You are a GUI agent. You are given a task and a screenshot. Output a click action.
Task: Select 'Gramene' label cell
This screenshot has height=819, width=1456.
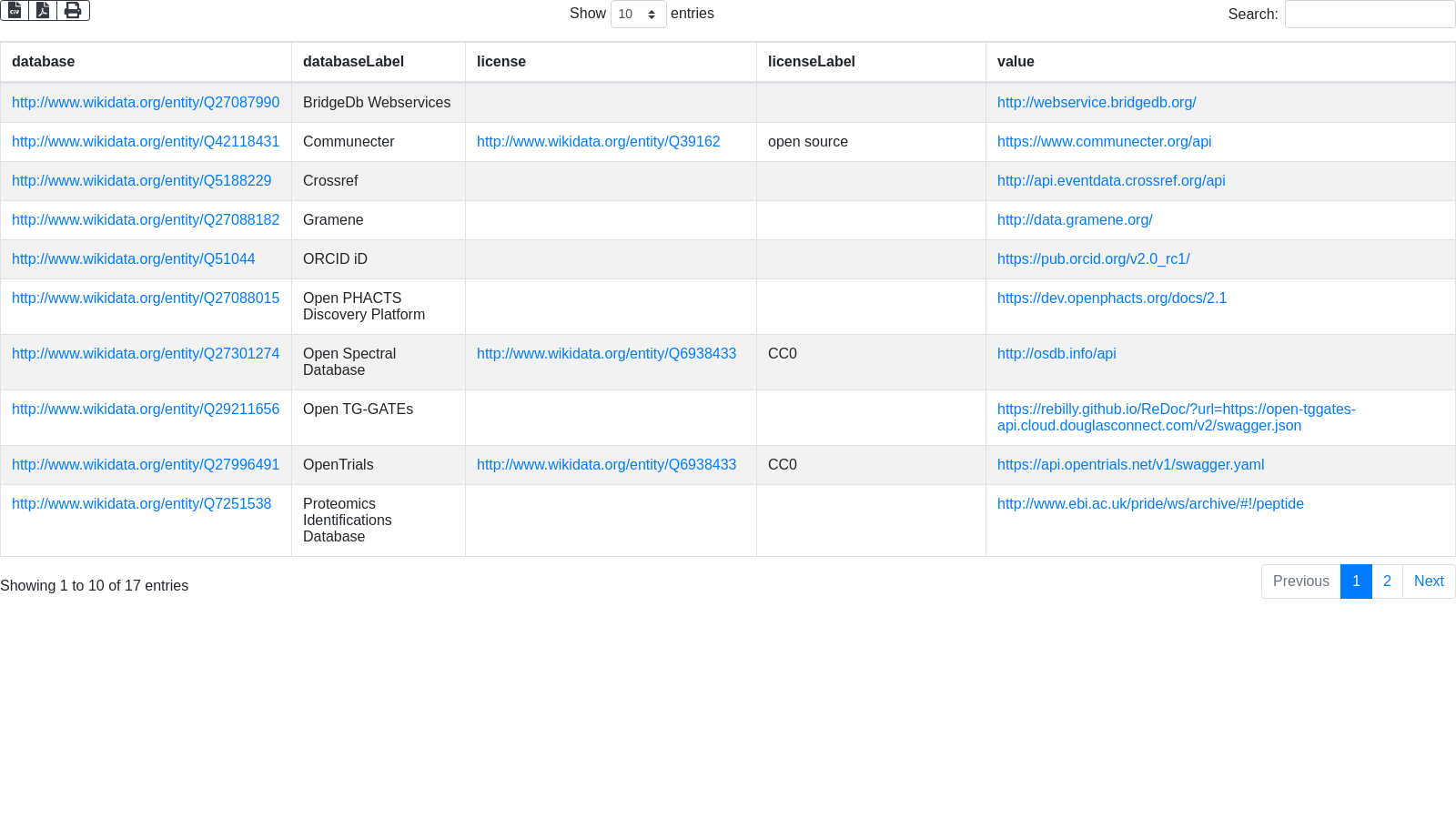click(x=379, y=220)
